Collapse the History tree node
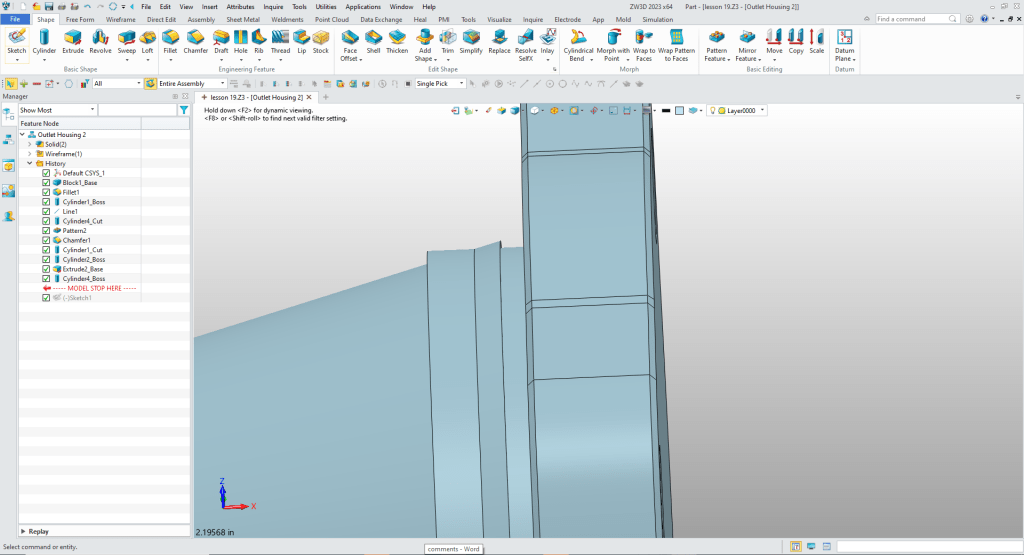 (30, 163)
